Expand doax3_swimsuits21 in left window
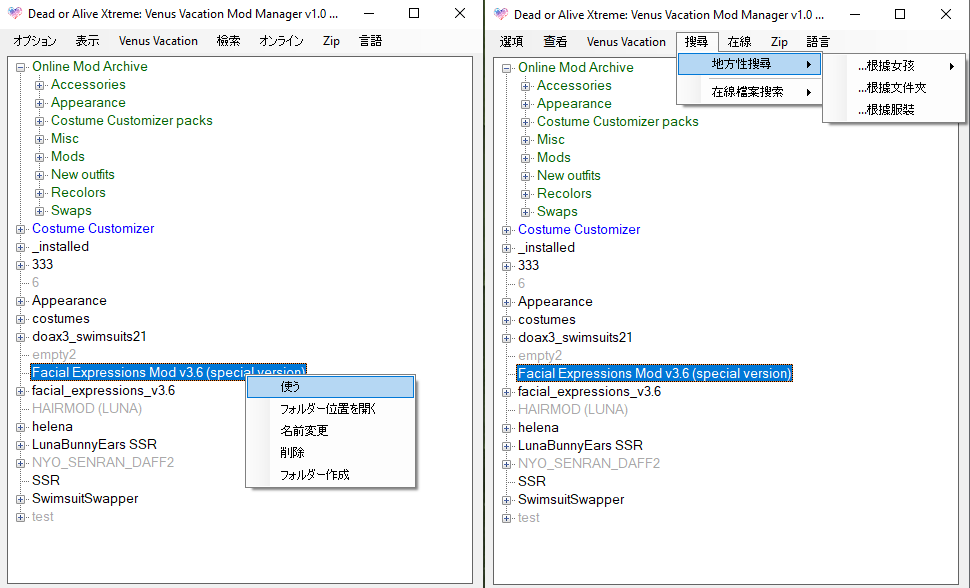970x588 pixels. (x=20, y=337)
